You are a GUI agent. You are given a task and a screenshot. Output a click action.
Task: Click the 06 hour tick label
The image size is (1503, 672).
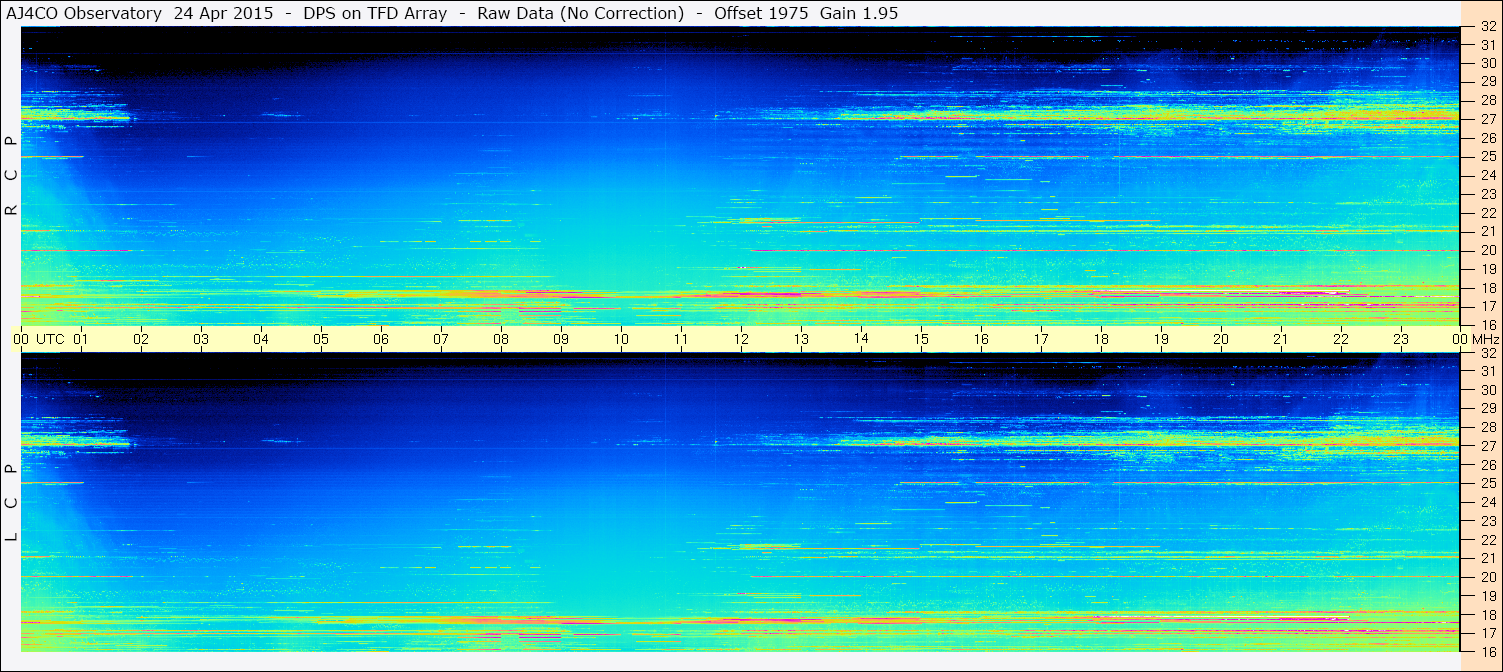[x=381, y=339]
